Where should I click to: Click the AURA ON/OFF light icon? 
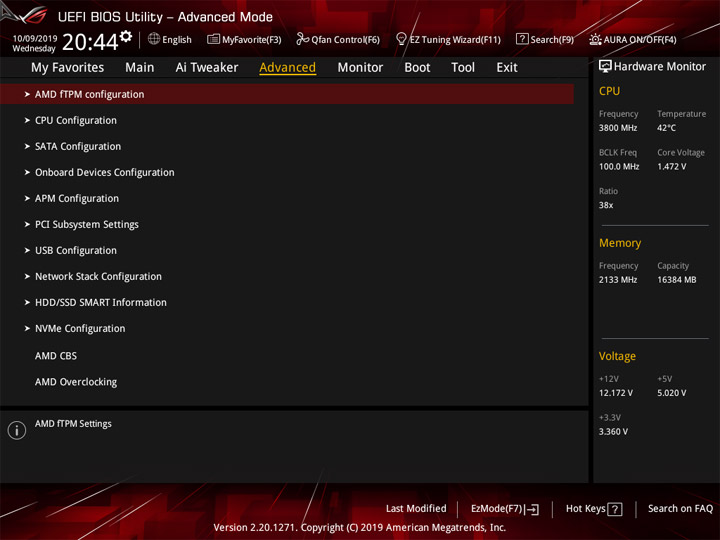click(x=595, y=39)
